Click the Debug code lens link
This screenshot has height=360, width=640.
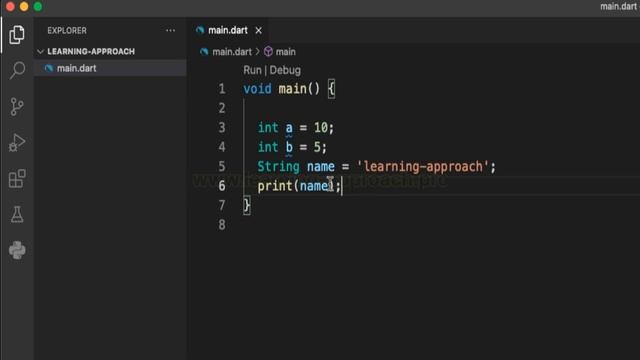coord(285,70)
